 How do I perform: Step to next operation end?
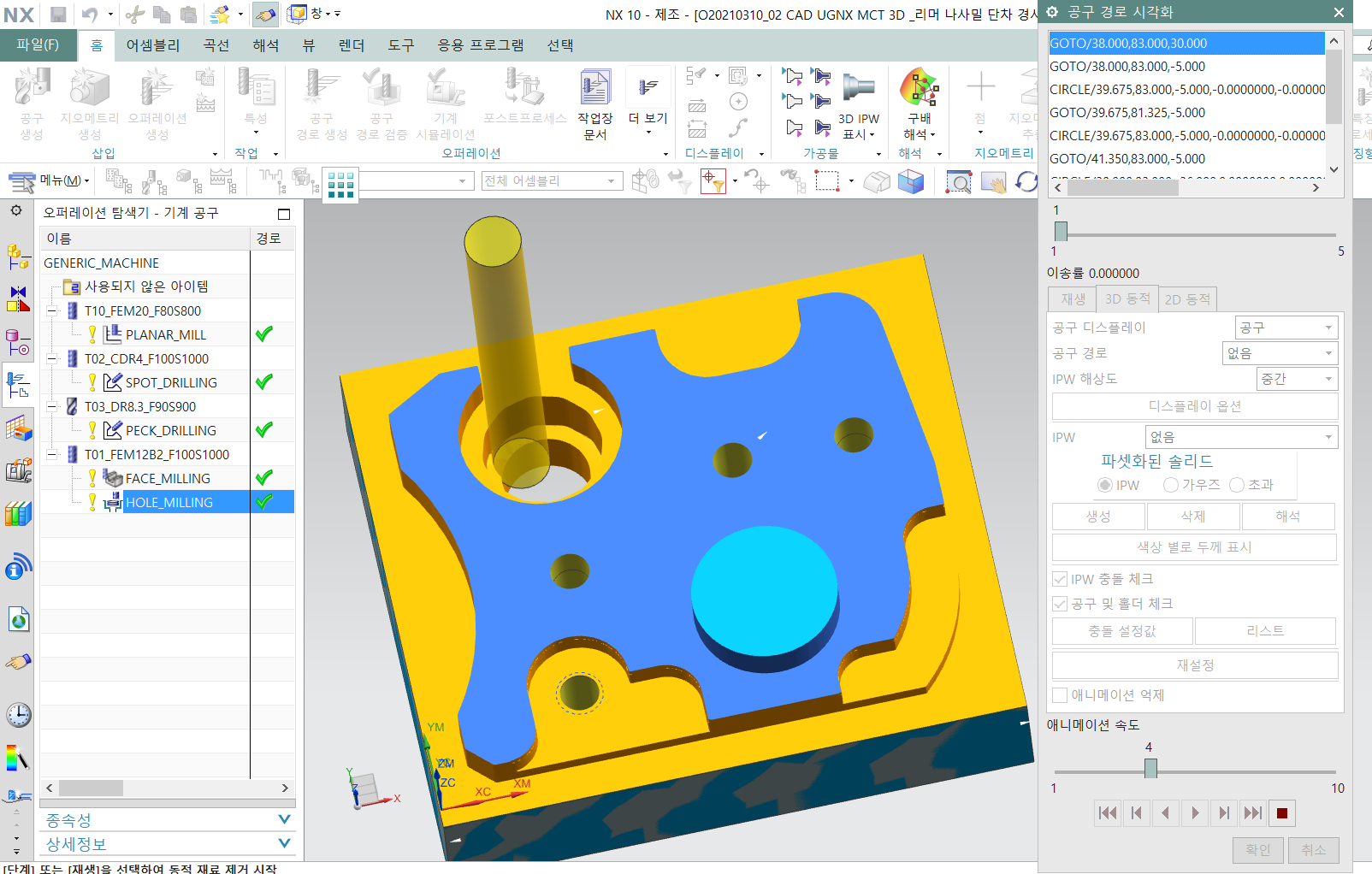click(x=1252, y=813)
